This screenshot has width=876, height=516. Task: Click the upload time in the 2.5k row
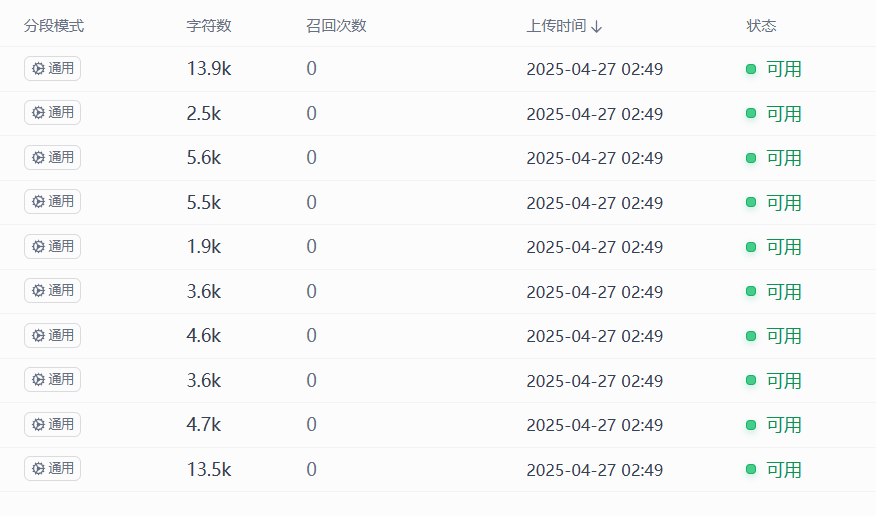click(x=594, y=114)
